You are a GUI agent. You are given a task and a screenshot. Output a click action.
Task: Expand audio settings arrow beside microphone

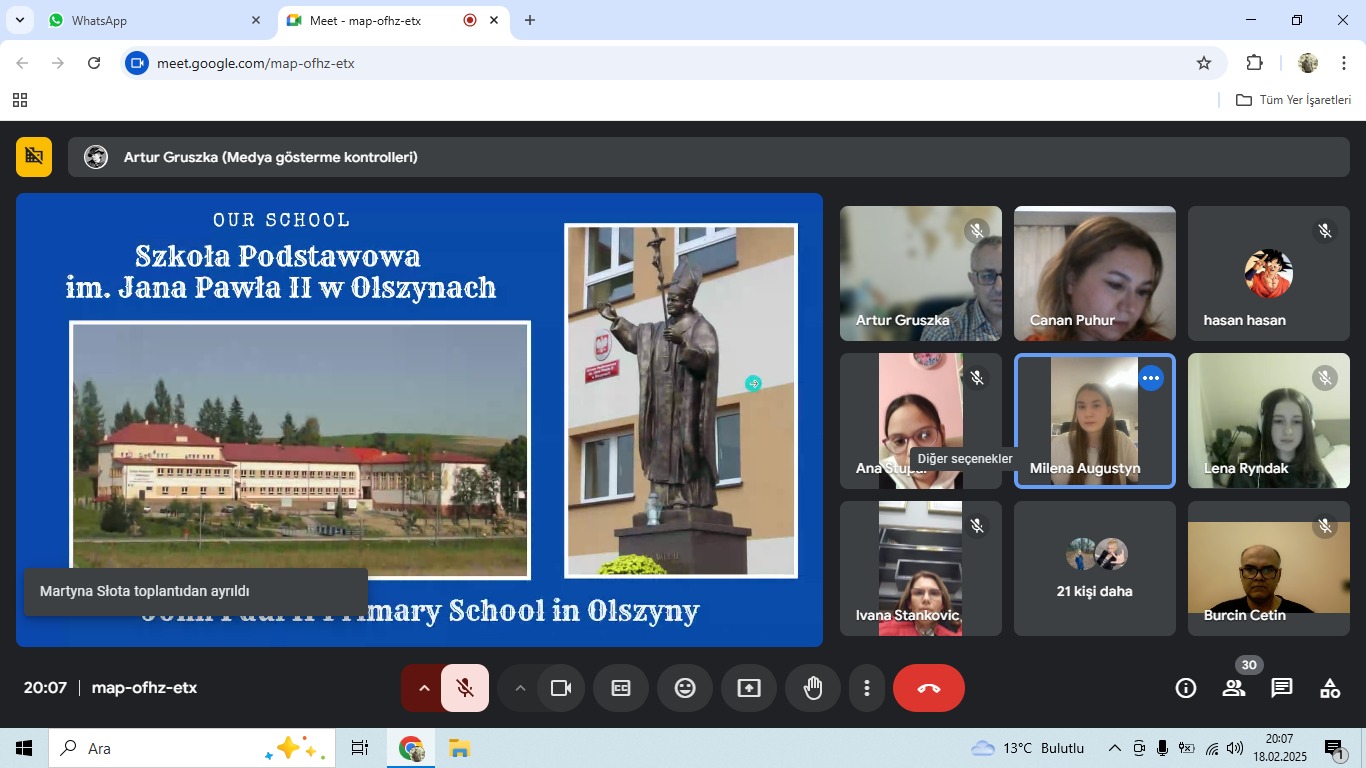[x=423, y=688]
